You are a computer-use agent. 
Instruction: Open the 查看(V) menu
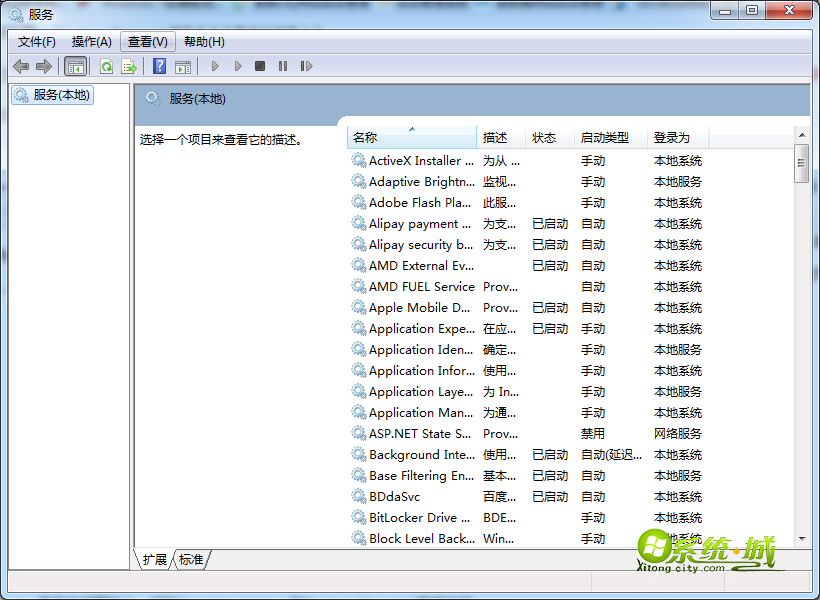coord(147,41)
